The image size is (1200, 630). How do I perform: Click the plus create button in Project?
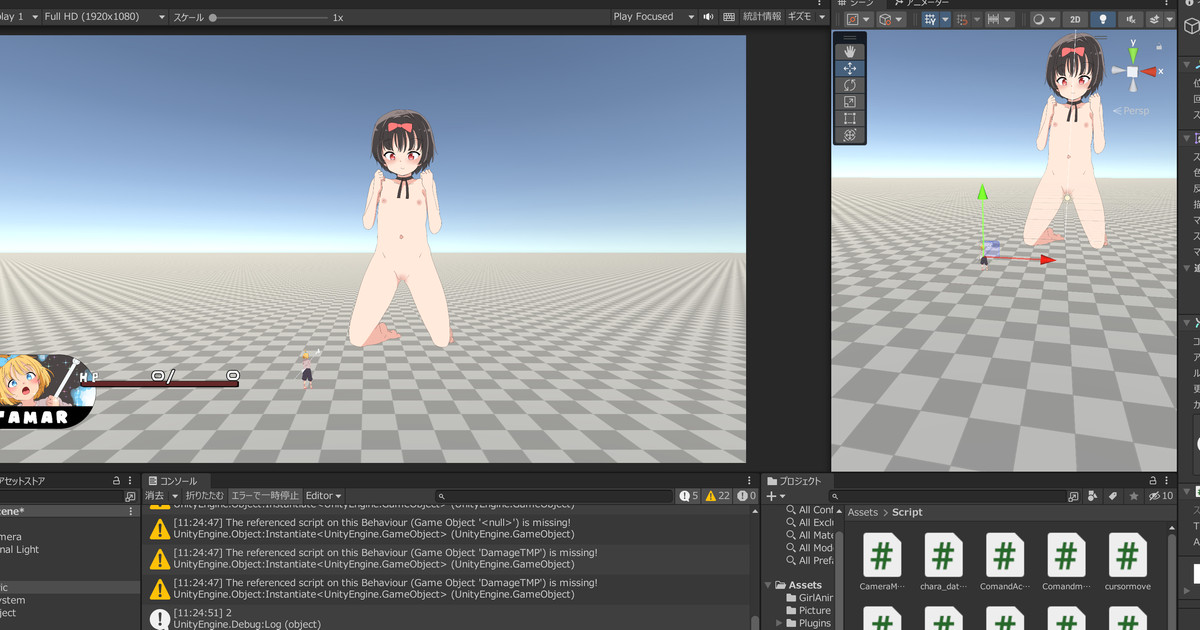click(x=771, y=496)
